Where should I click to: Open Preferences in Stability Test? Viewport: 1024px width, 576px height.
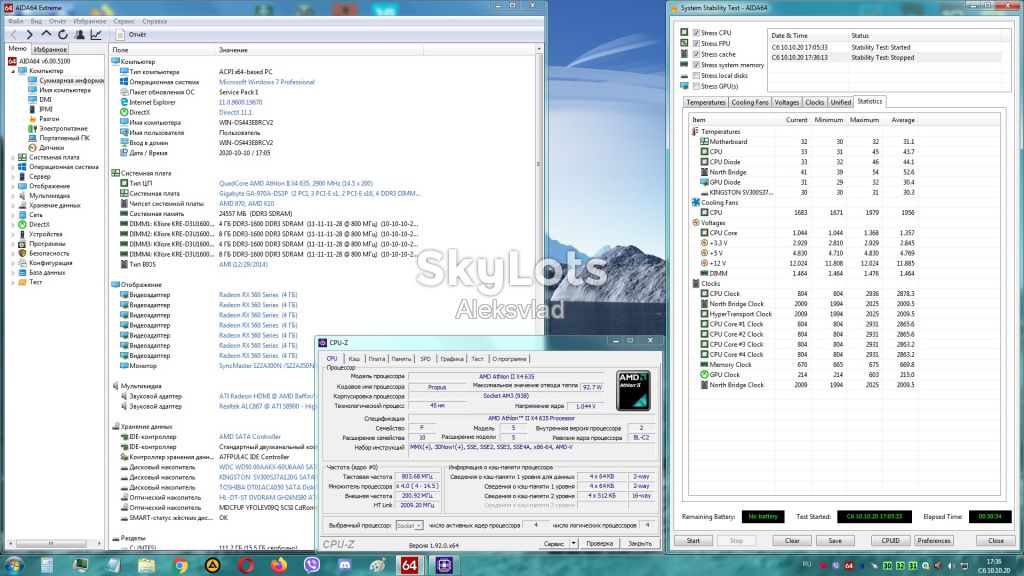(933, 541)
